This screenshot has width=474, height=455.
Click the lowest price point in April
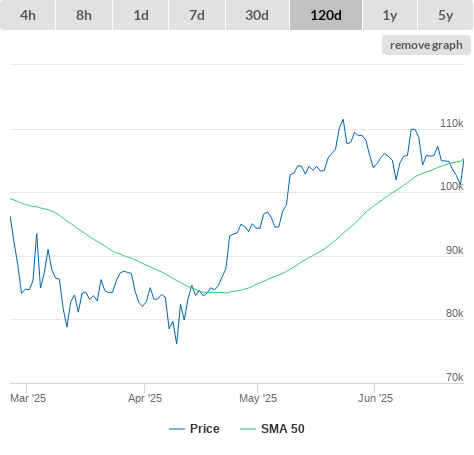pos(177,343)
